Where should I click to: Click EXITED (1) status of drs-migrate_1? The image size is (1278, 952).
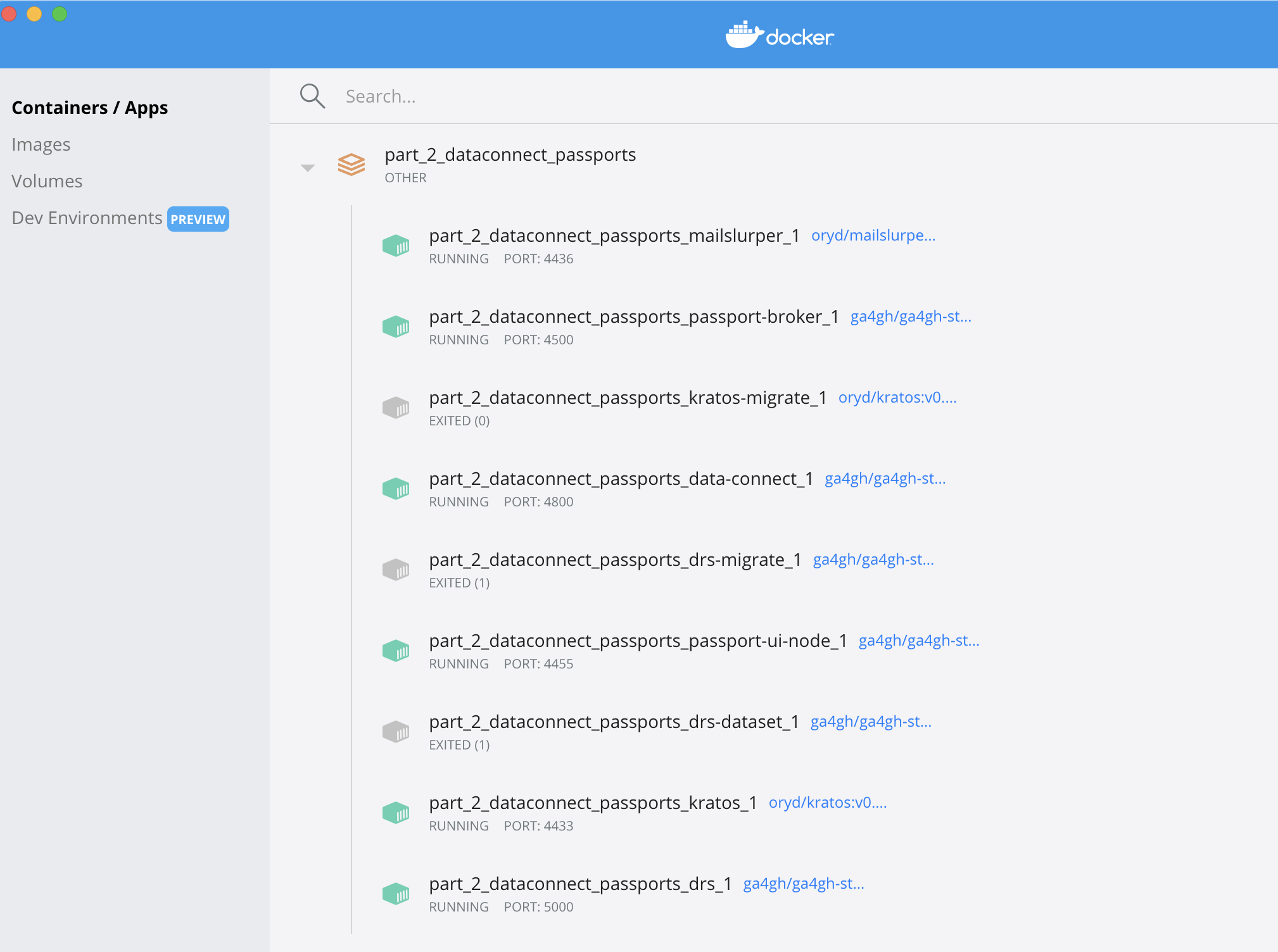pos(459,583)
